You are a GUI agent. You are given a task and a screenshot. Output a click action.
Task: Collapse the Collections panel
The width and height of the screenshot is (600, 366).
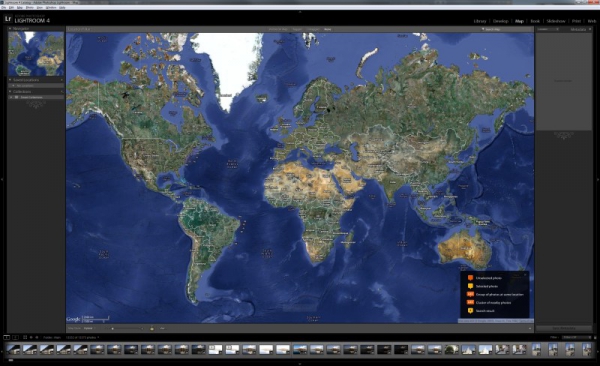(10, 92)
